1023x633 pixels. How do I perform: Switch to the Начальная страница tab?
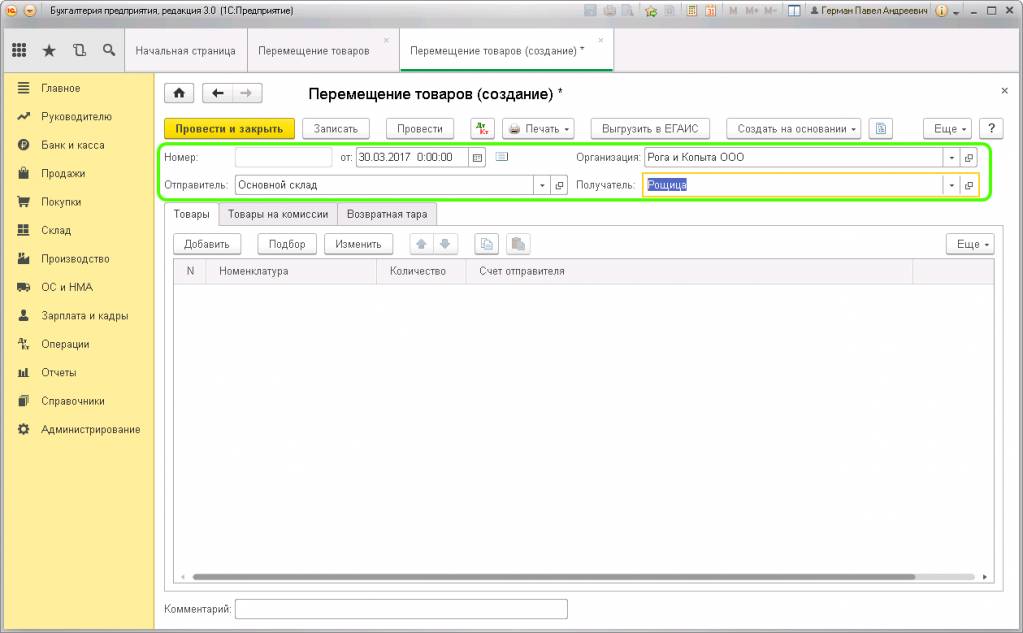(x=185, y=50)
